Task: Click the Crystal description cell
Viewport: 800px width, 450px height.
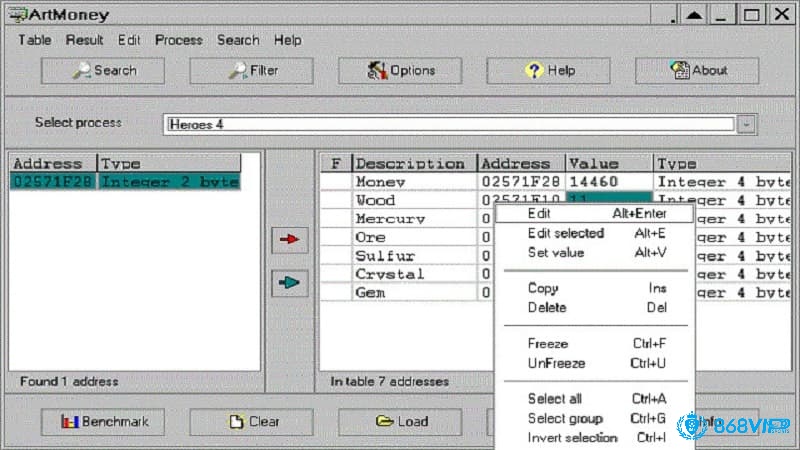Action: pyautogui.click(x=414, y=274)
